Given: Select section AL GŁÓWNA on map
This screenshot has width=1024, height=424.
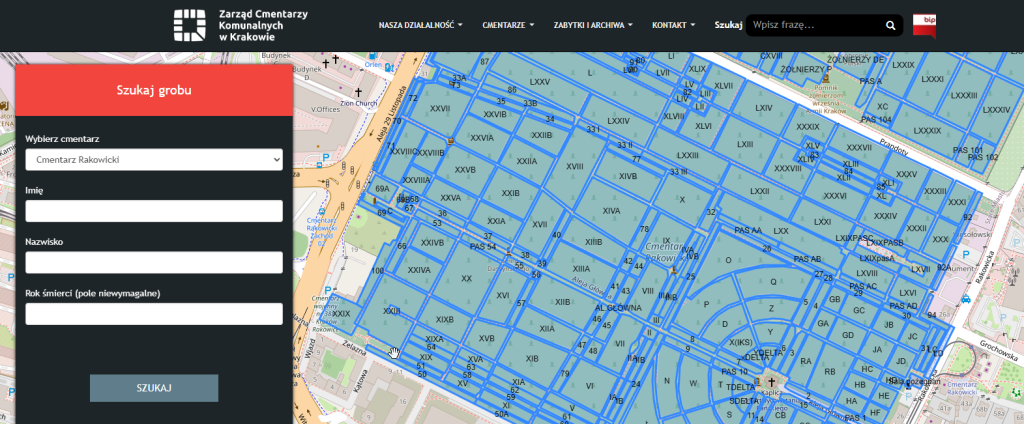Looking at the screenshot, I should point(618,308).
